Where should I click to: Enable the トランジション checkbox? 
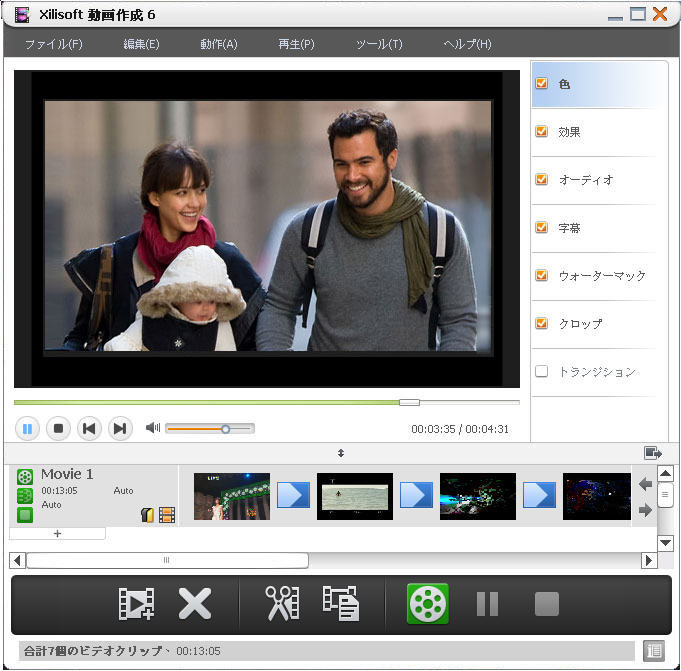(542, 372)
